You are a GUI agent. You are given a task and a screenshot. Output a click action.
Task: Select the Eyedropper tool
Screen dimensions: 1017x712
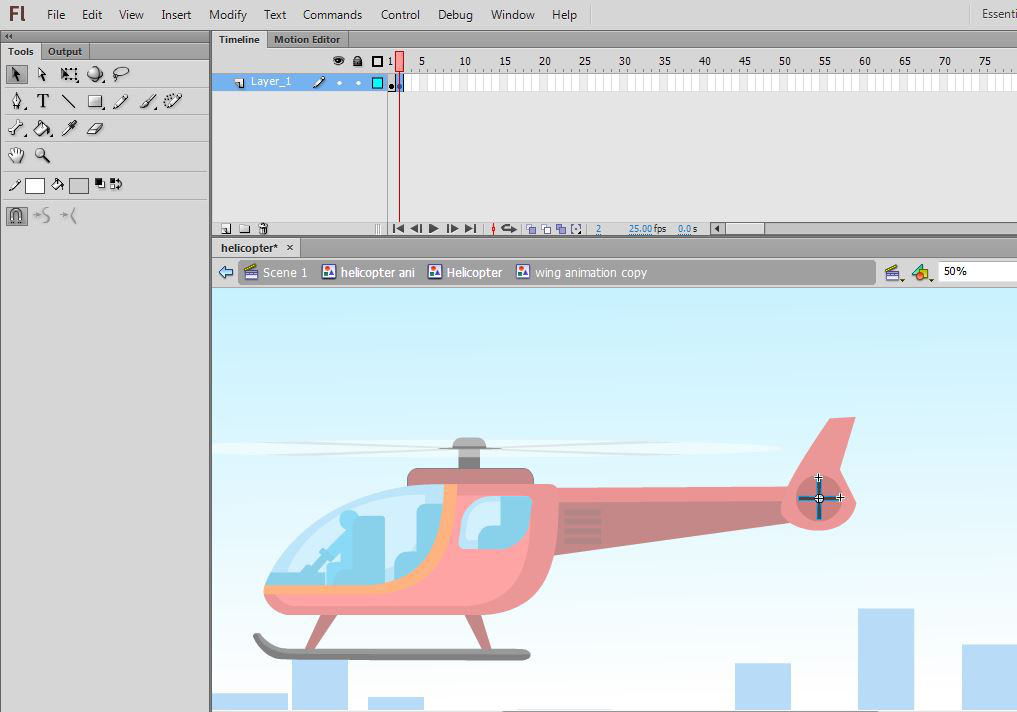[x=69, y=128]
